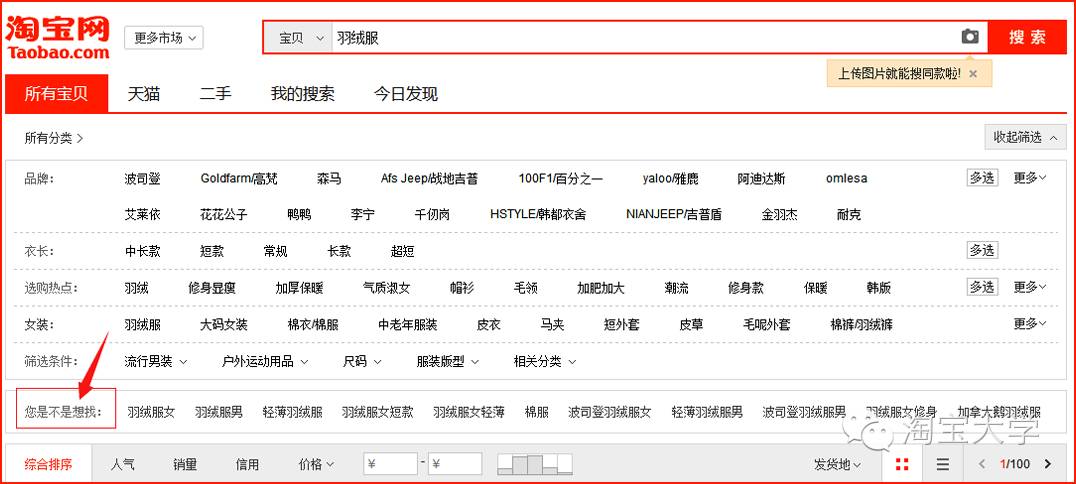Image resolution: width=1076 pixels, height=484 pixels.
Task: Open the 今日发现 tab
Action: [406, 93]
